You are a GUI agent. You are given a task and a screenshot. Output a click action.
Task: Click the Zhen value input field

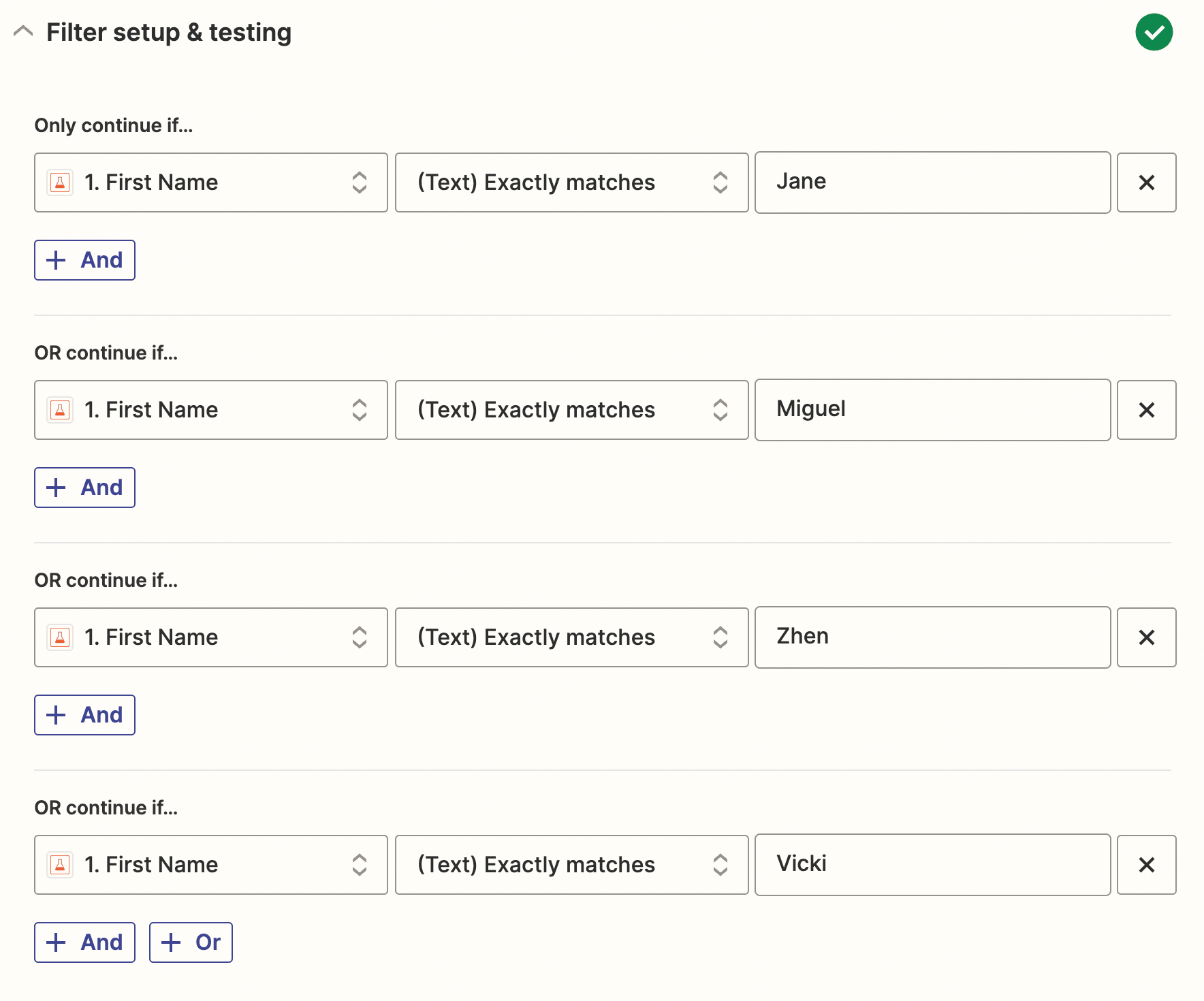pos(933,637)
